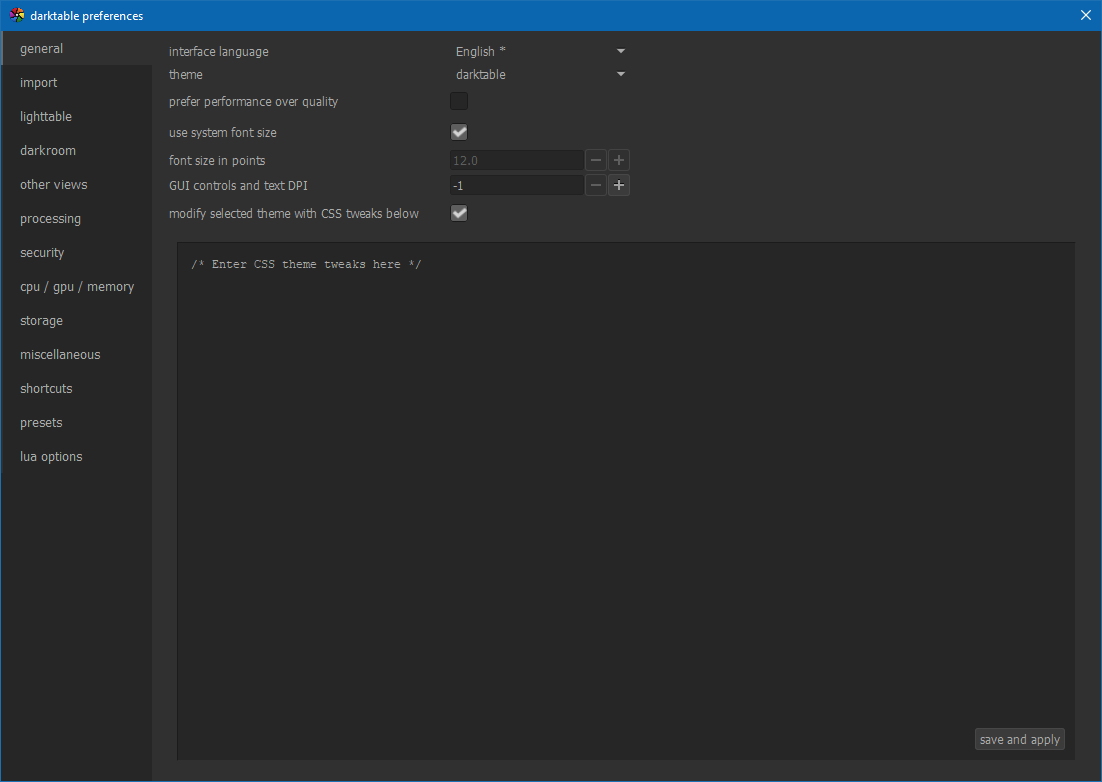The image size is (1102, 782).
Task: Open the processing tab
Action: 76,219
